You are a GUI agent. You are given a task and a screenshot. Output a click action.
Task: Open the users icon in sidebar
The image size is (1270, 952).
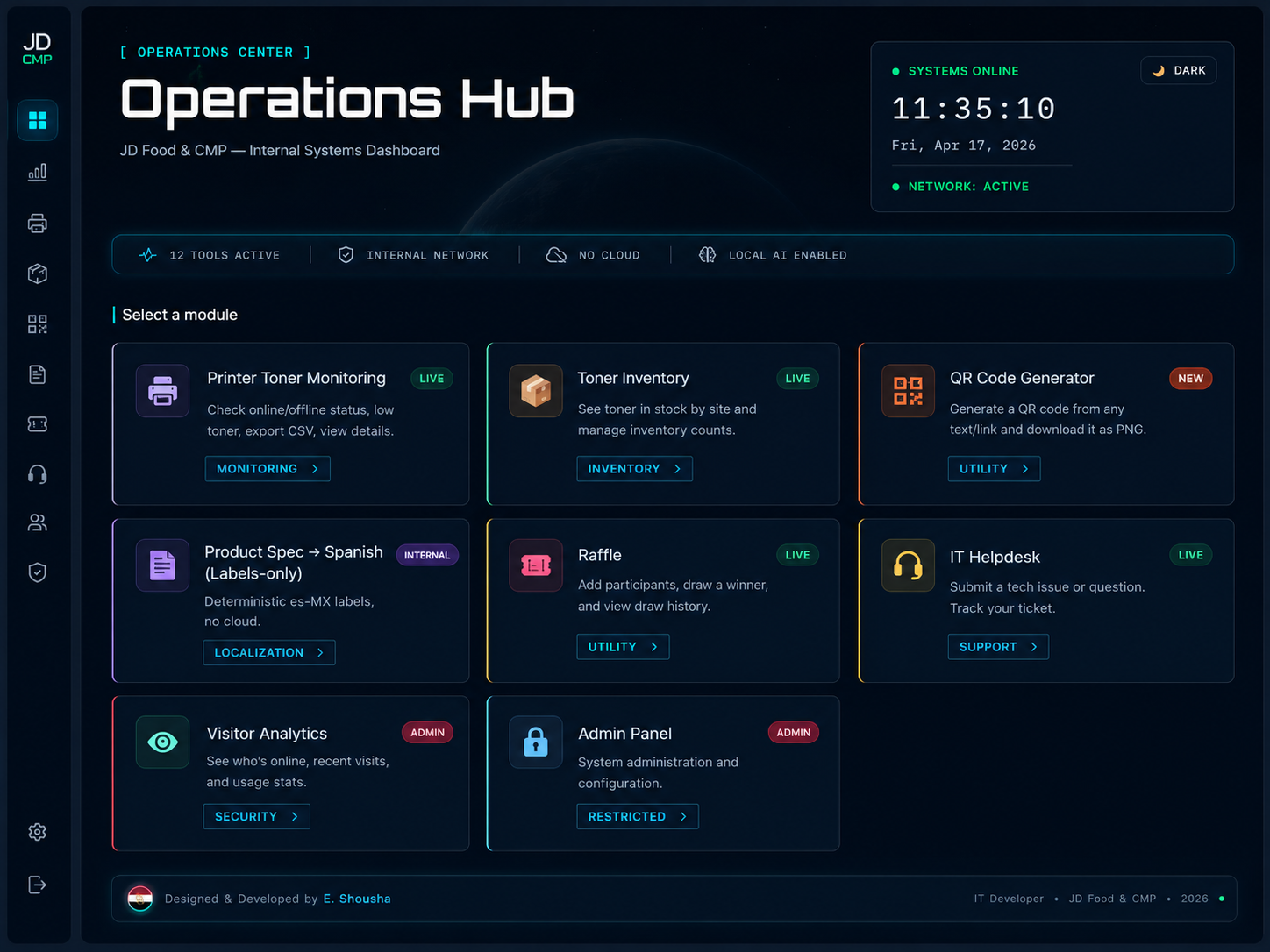coord(37,522)
